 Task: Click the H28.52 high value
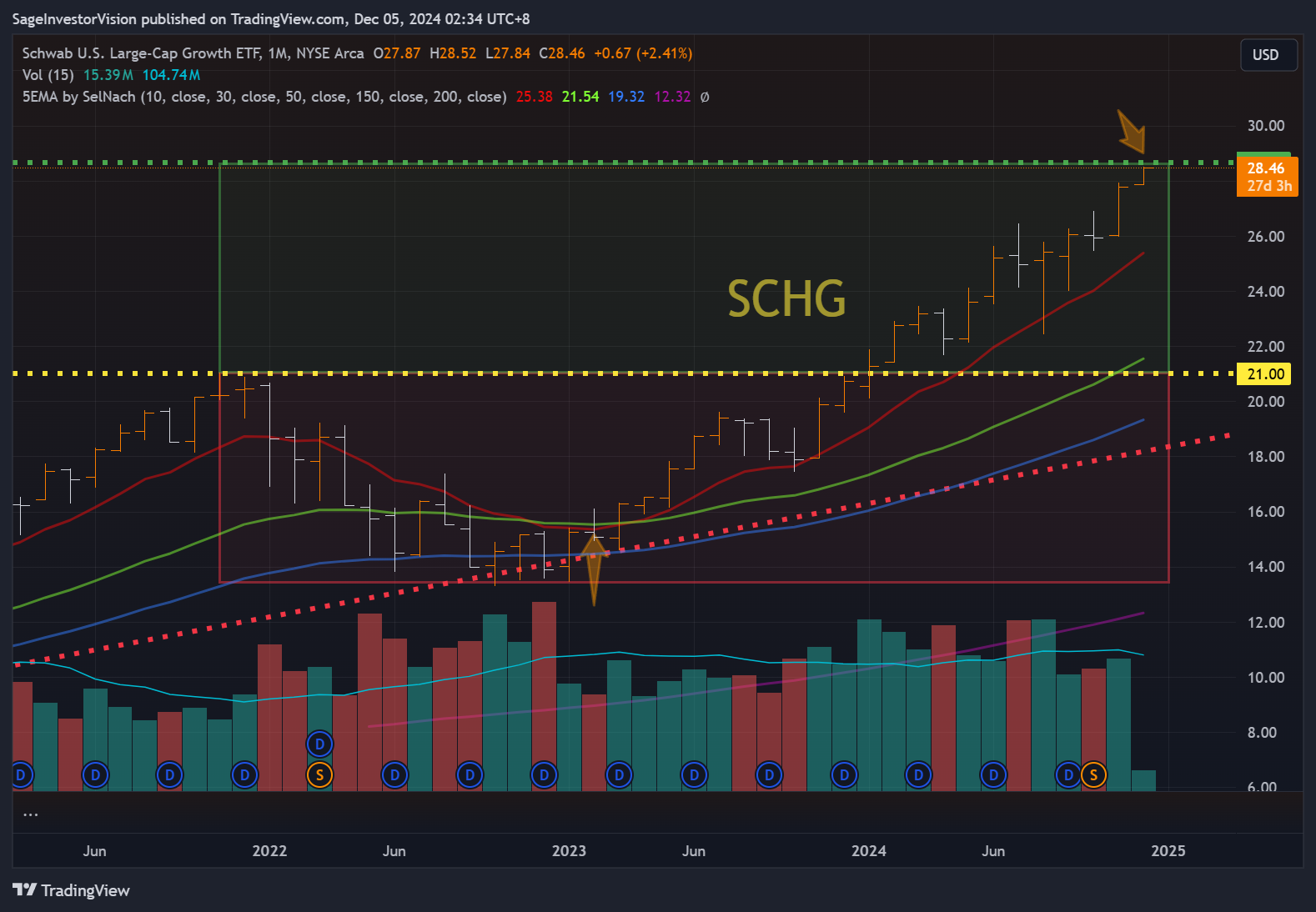click(453, 53)
